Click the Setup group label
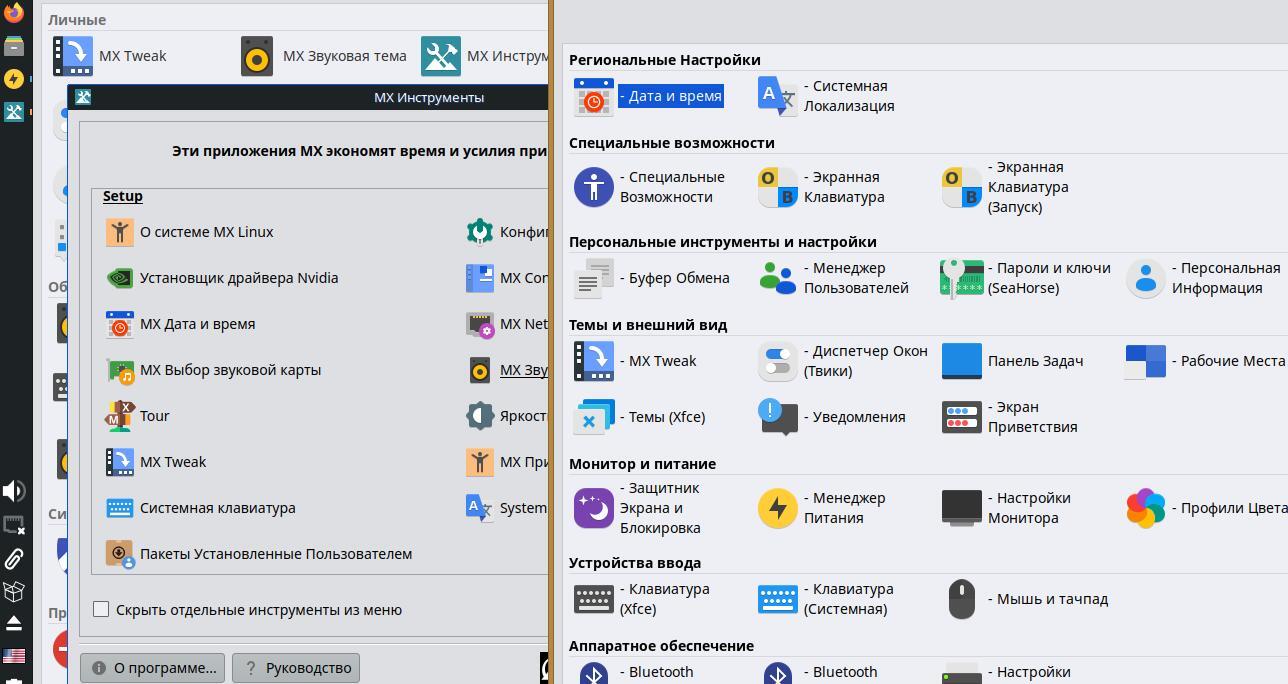 click(x=123, y=196)
